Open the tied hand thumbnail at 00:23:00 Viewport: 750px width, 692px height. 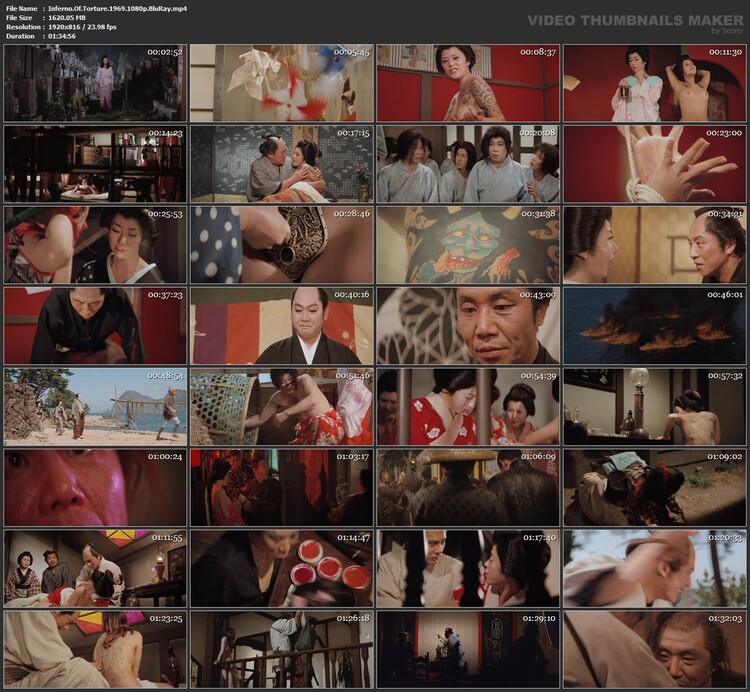[x=655, y=164]
